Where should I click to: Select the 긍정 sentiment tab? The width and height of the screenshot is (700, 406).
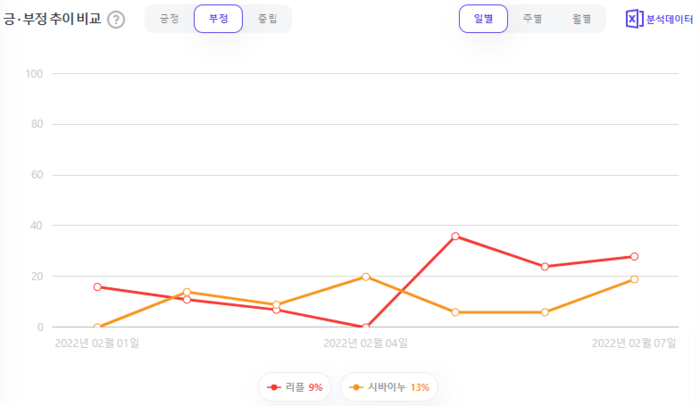click(169, 19)
